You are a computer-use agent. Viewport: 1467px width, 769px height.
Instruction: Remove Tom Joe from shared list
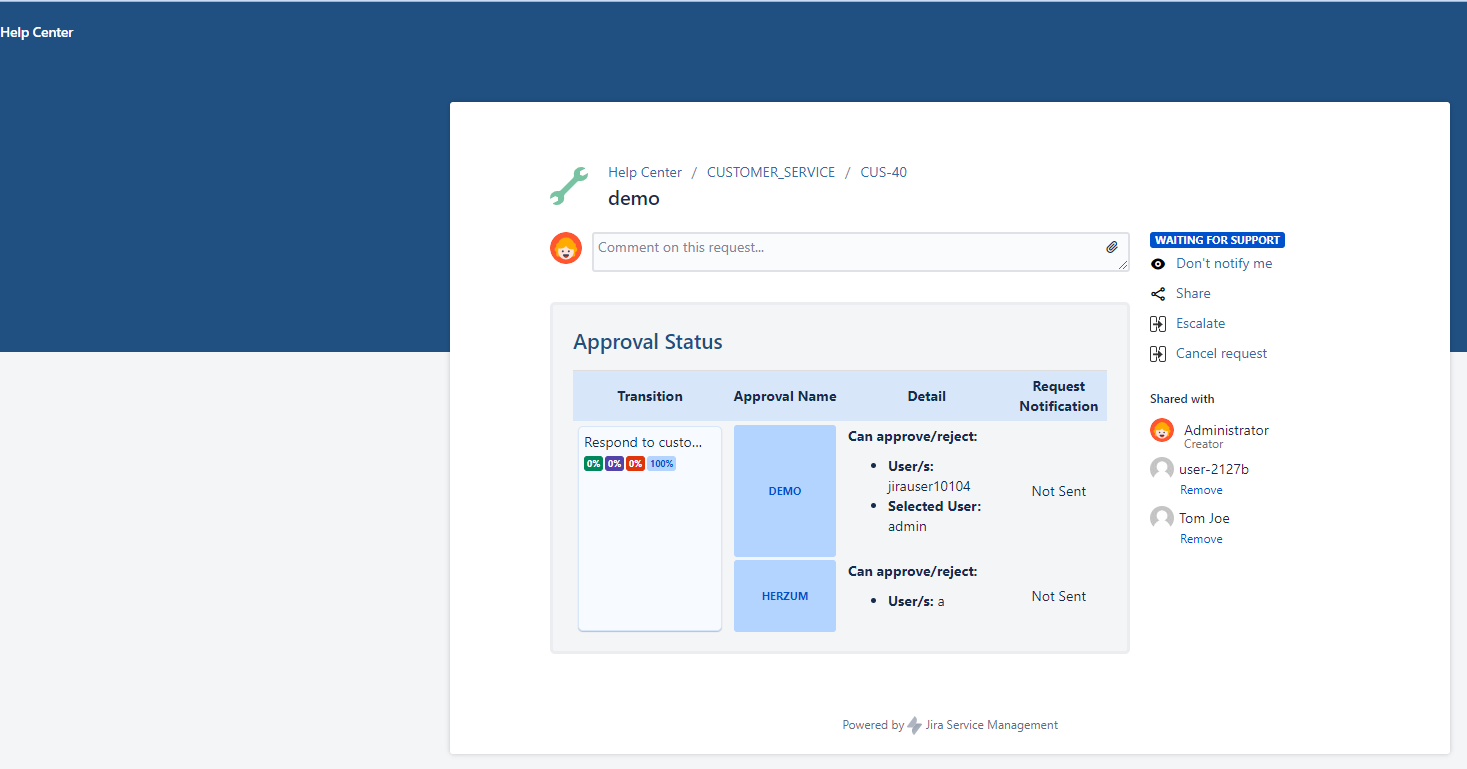click(1201, 539)
